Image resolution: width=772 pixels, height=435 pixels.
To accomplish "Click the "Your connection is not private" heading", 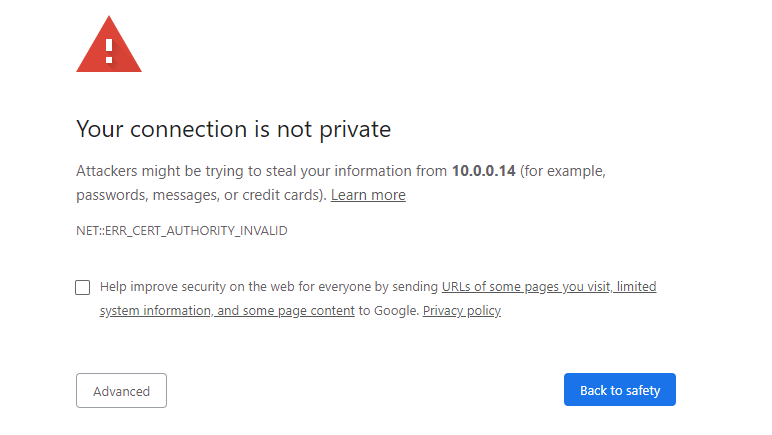I will coord(233,129).
